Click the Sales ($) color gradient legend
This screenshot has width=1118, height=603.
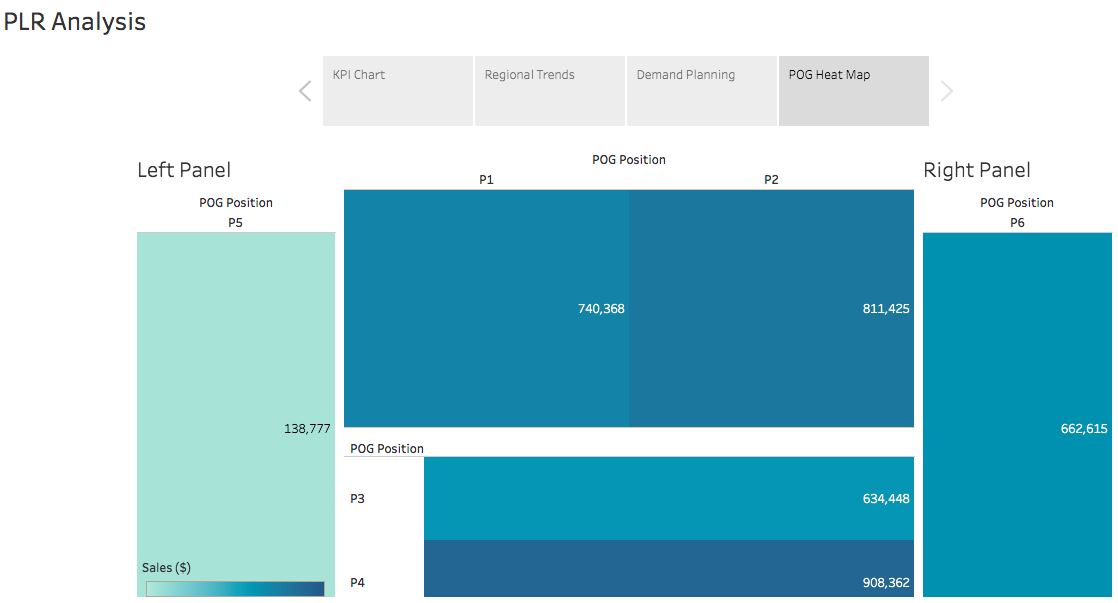coord(235,589)
